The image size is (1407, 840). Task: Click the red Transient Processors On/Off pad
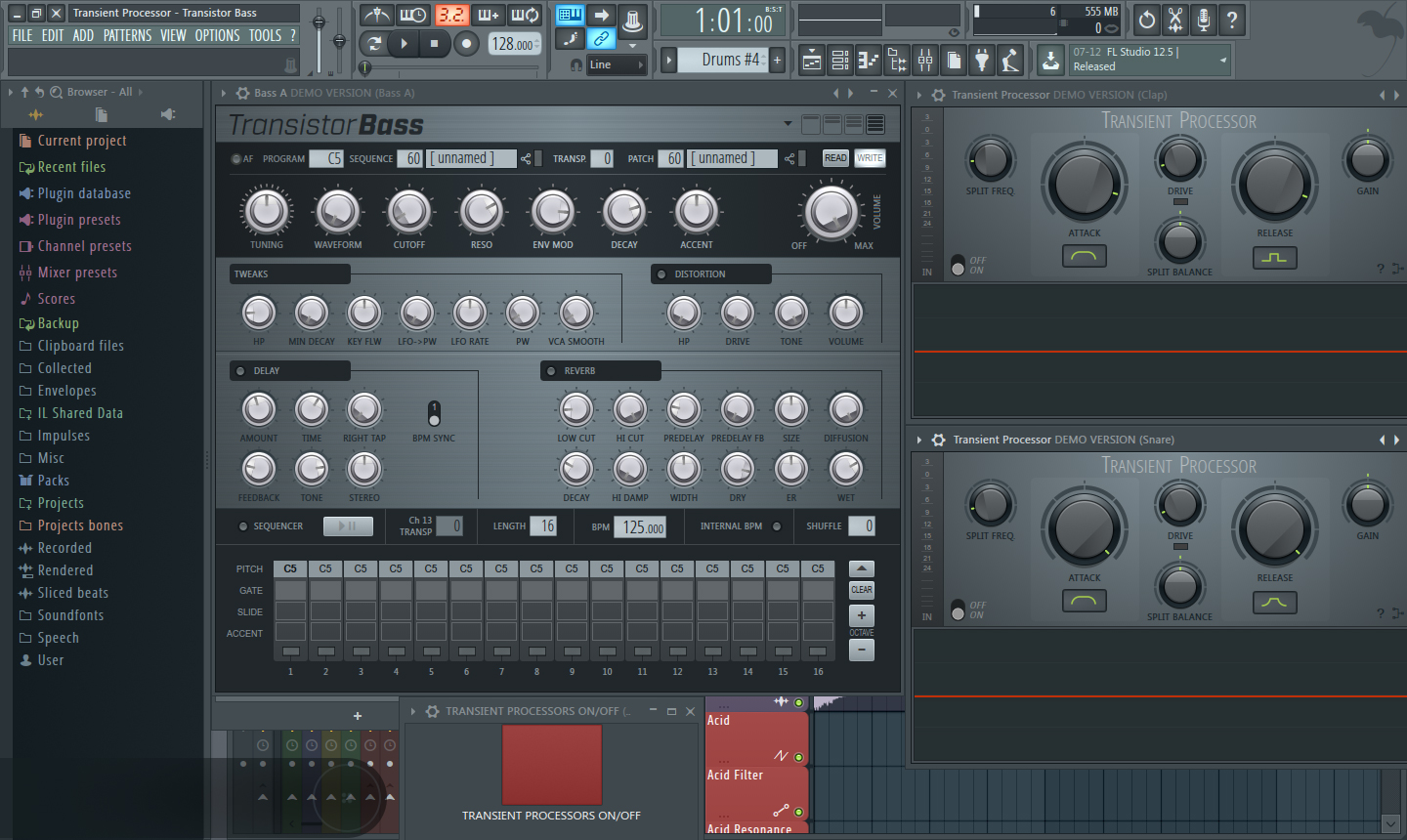[x=552, y=765]
